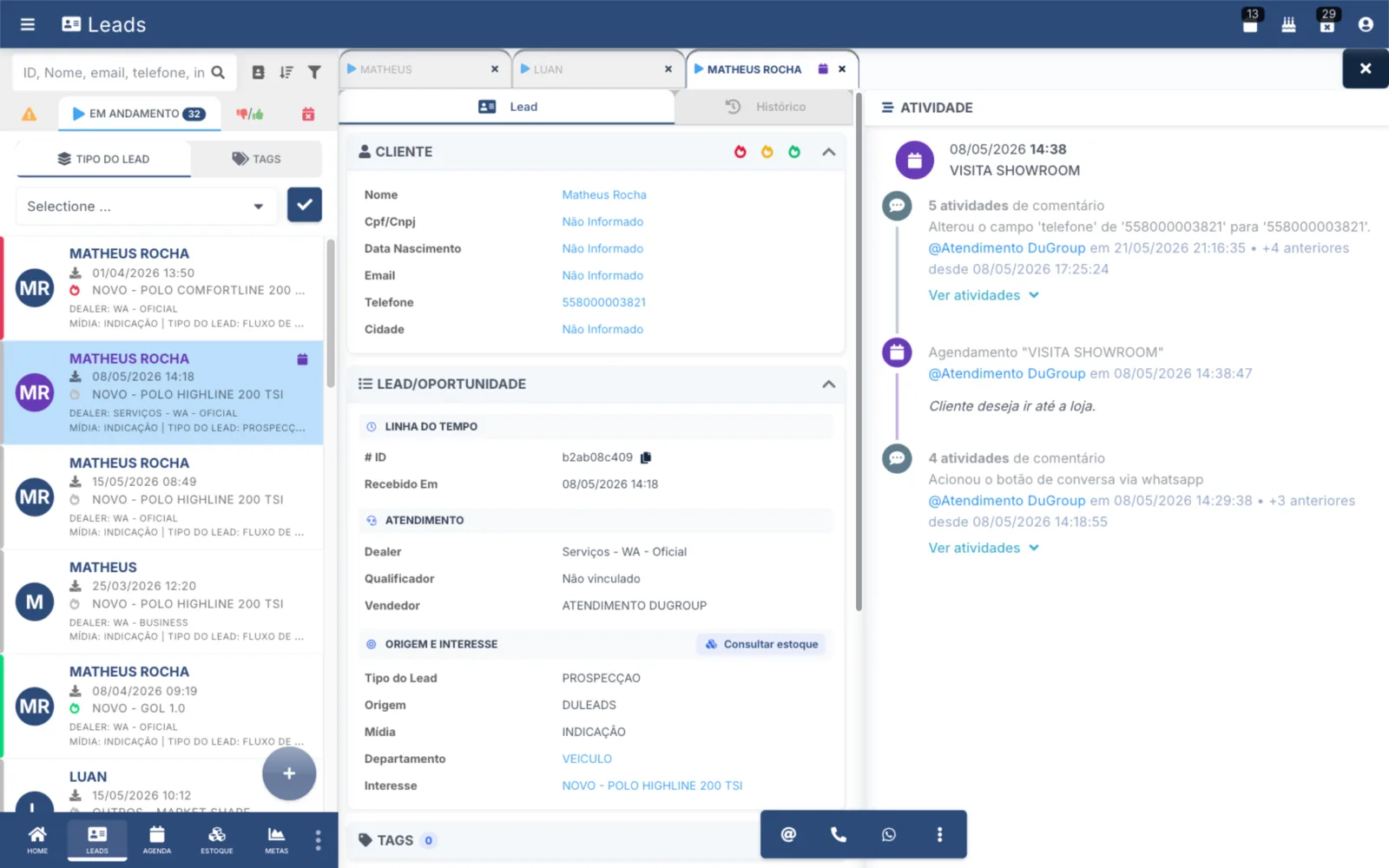This screenshot has height=868, width=1389.
Task: Open bottom navigation overflow dots
Action: (x=318, y=839)
